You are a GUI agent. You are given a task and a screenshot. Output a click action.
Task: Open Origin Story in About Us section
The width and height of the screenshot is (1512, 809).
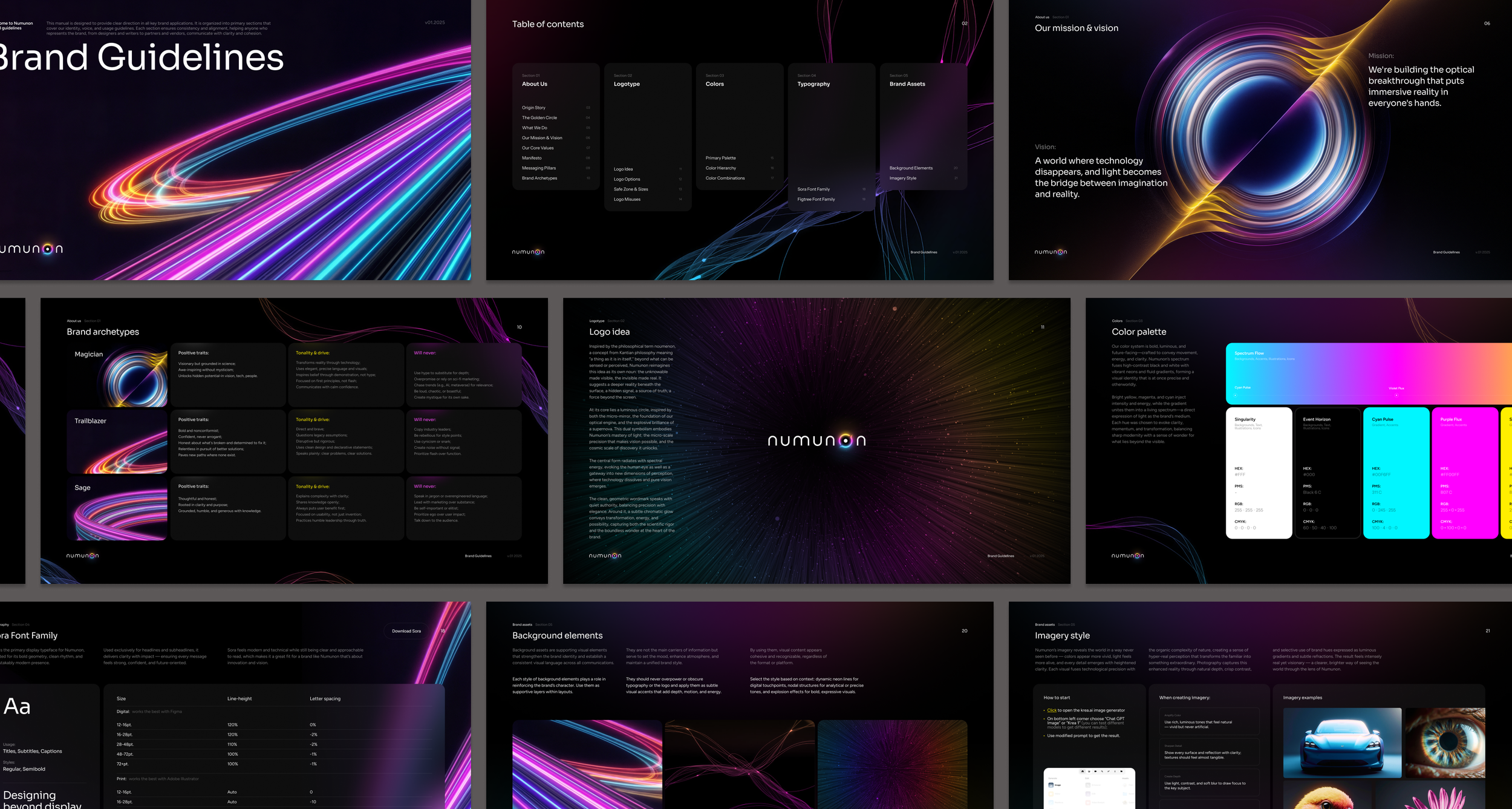click(534, 108)
